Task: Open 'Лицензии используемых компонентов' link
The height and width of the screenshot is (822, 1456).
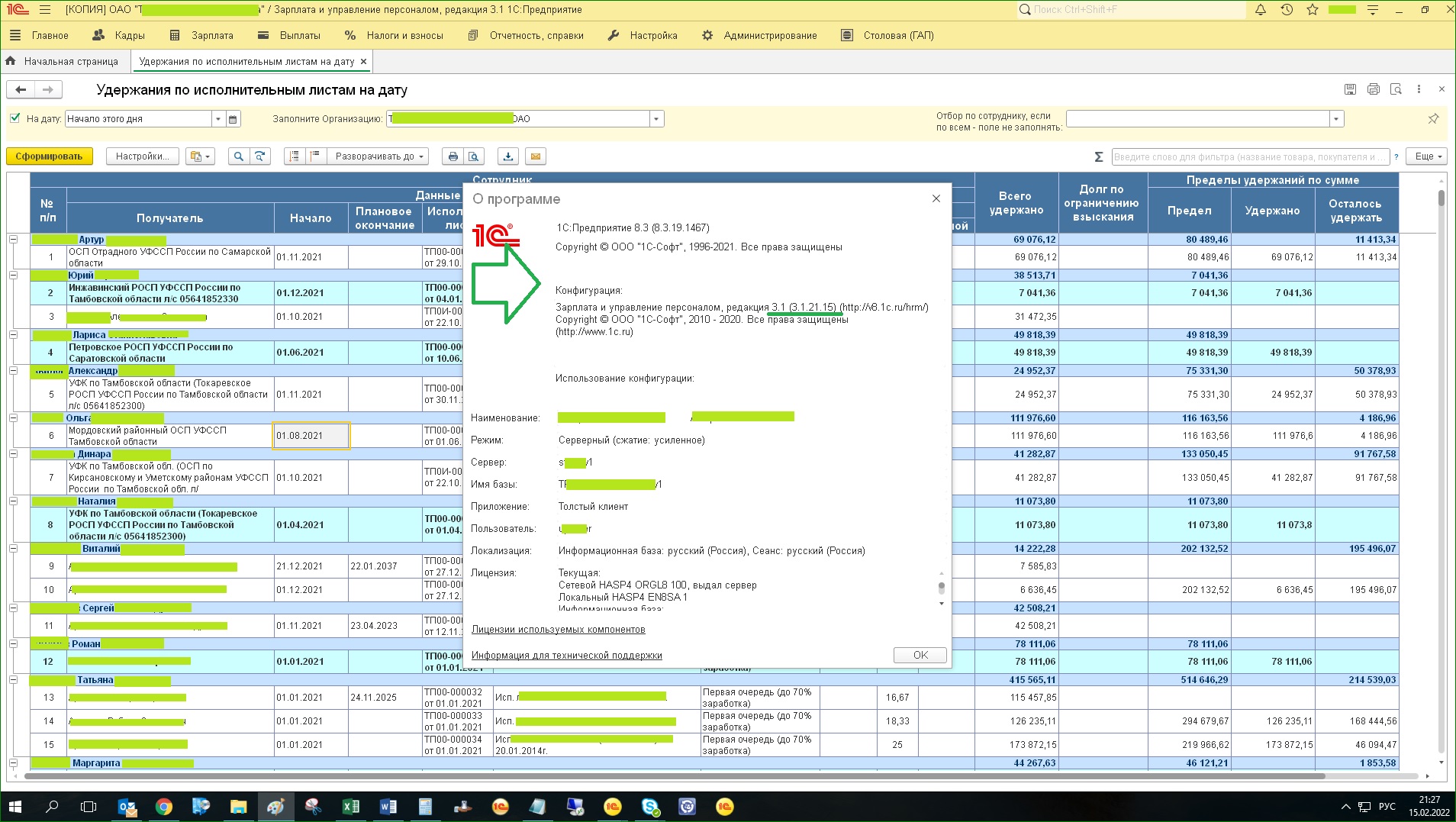Action: pyautogui.click(x=559, y=630)
